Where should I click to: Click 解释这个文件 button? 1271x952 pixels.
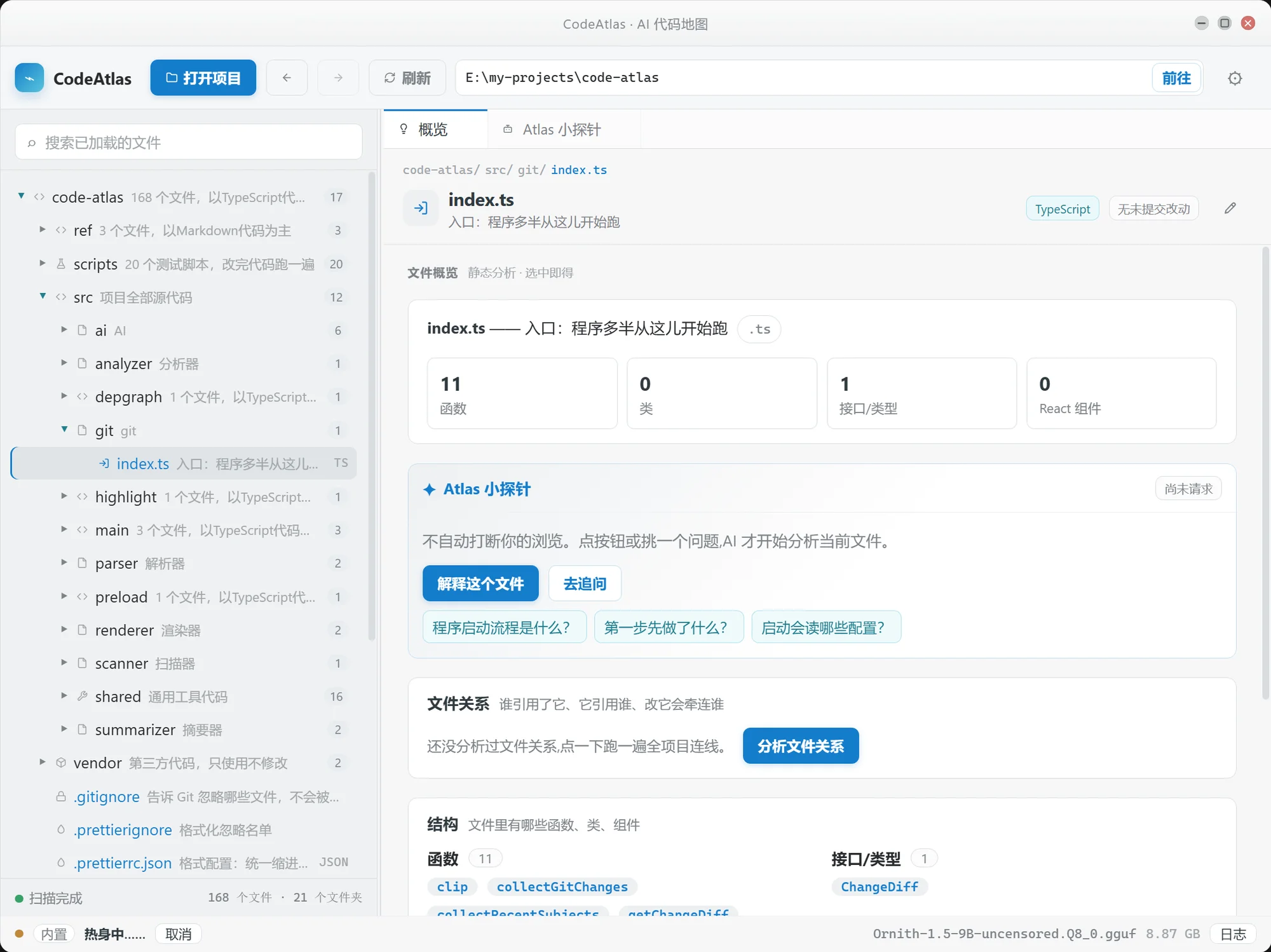pyautogui.click(x=480, y=583)
